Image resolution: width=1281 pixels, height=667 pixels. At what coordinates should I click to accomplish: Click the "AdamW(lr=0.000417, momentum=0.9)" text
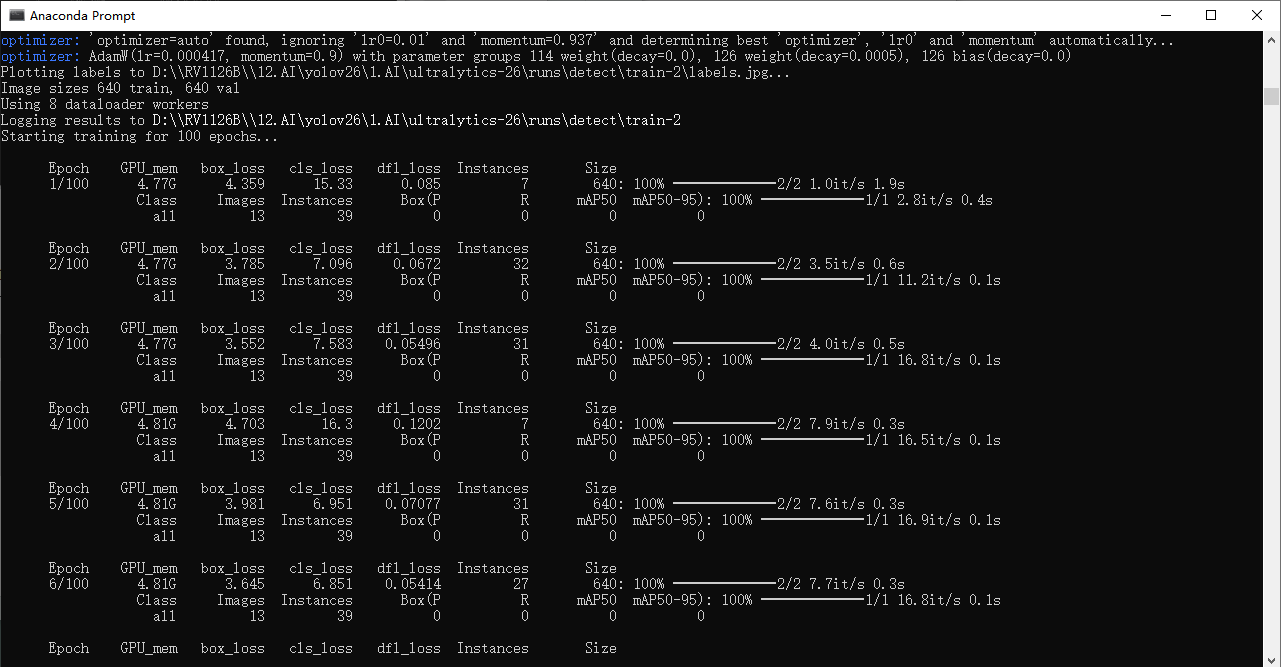click(217, 57)
